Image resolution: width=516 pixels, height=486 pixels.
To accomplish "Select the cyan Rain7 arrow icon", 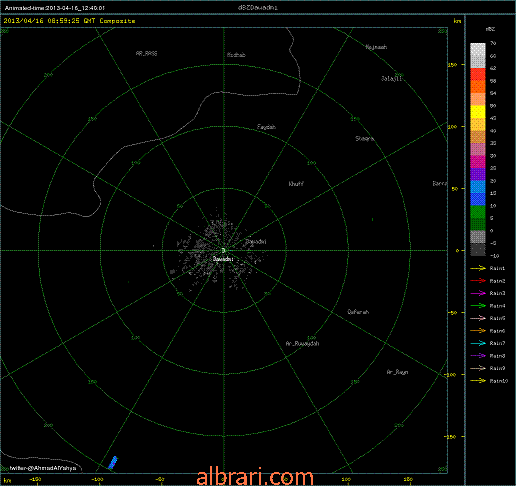I will point(478,343).
